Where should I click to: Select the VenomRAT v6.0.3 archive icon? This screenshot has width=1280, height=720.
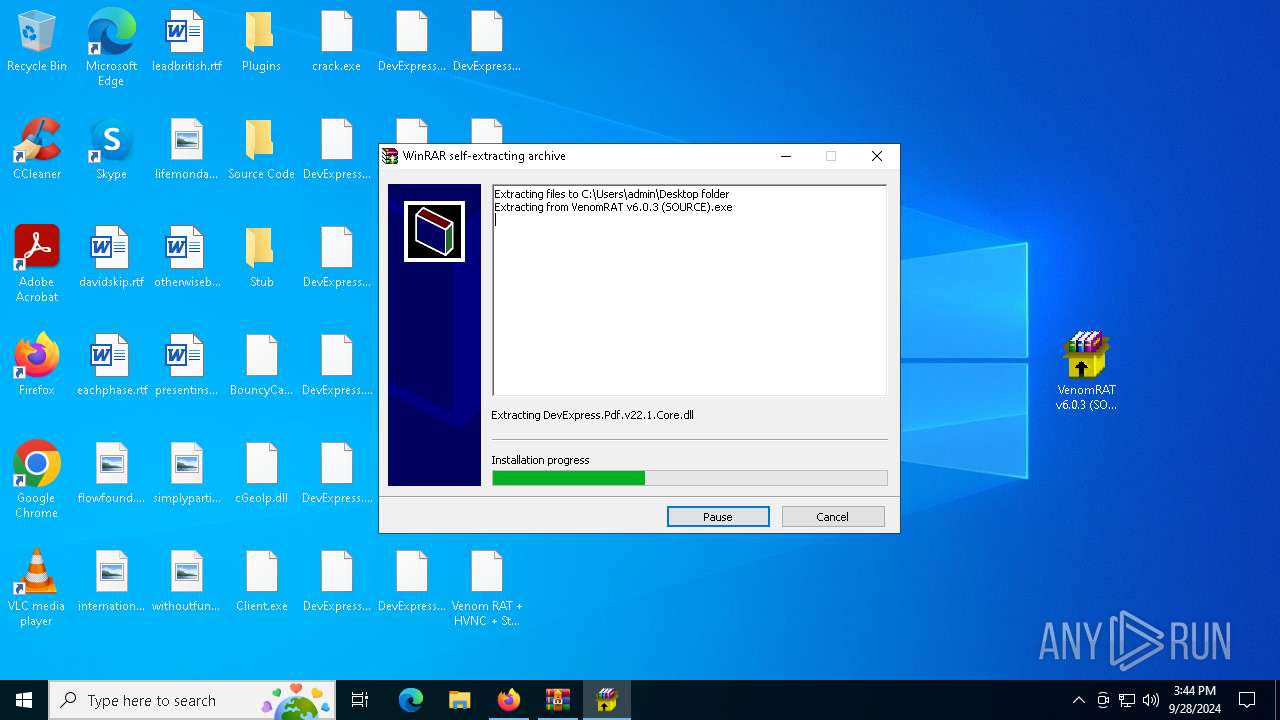1086,372
